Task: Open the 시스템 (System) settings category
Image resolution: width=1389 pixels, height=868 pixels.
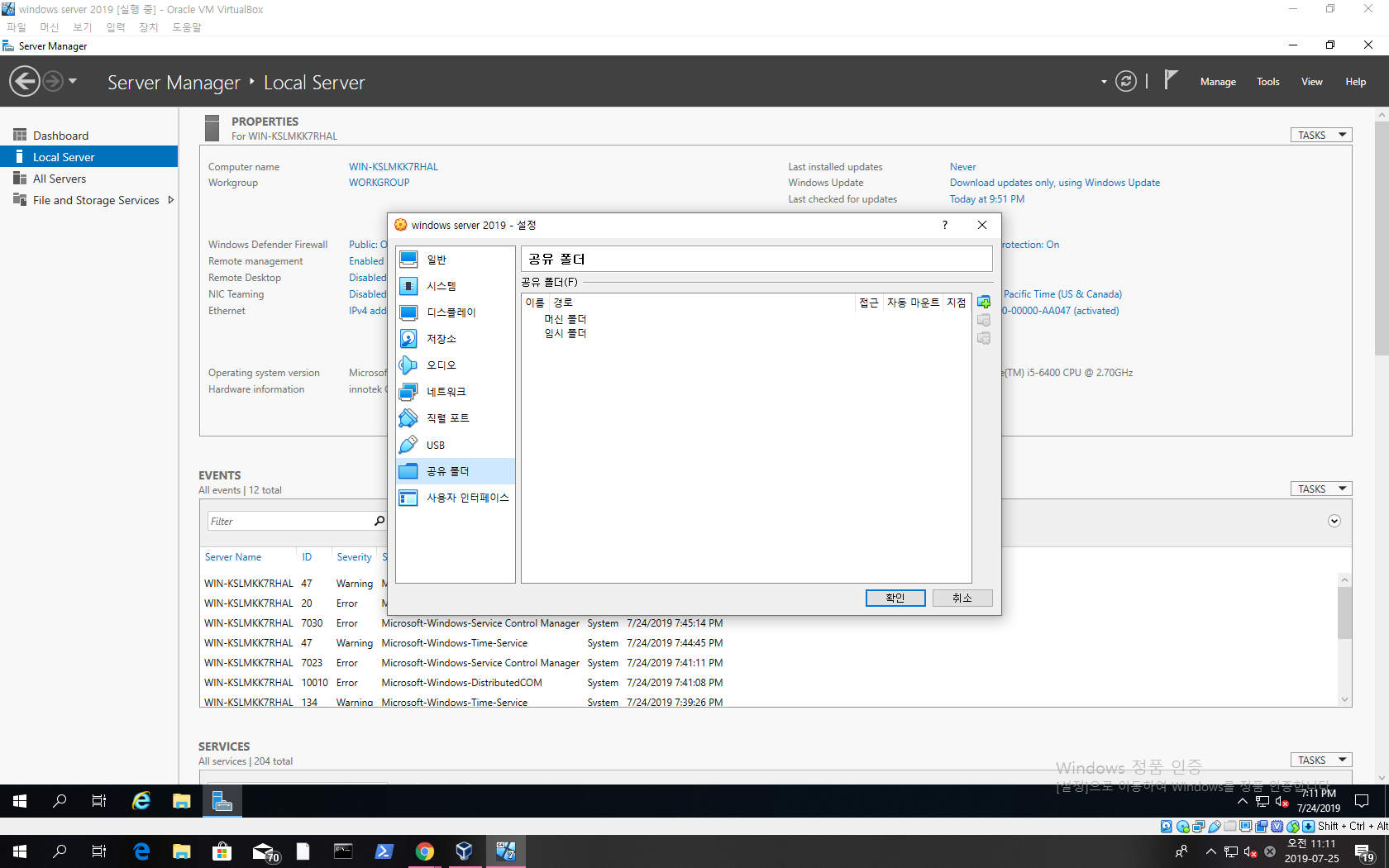Action: 456,286
